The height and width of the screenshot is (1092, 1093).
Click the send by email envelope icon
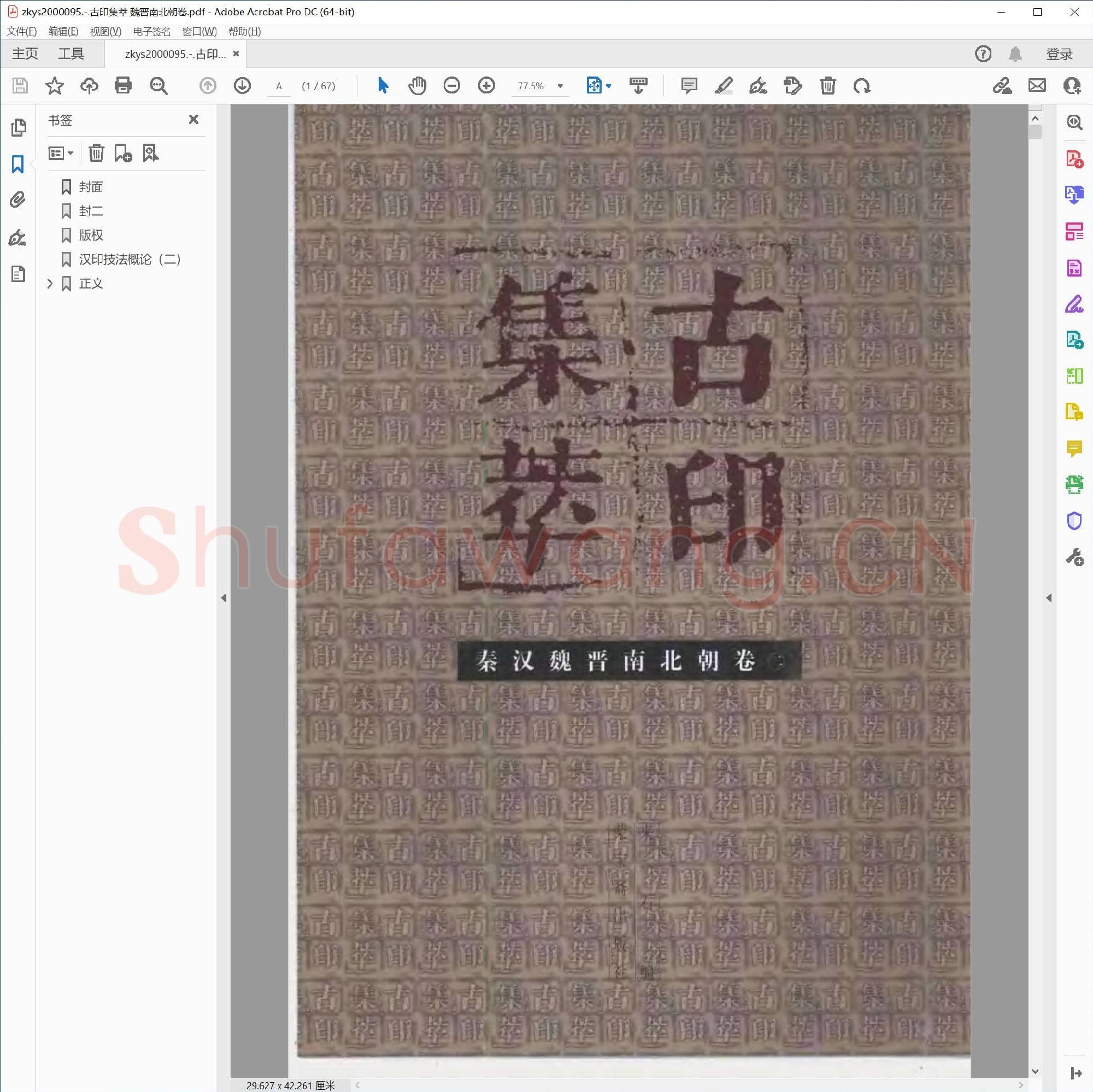1036,85
